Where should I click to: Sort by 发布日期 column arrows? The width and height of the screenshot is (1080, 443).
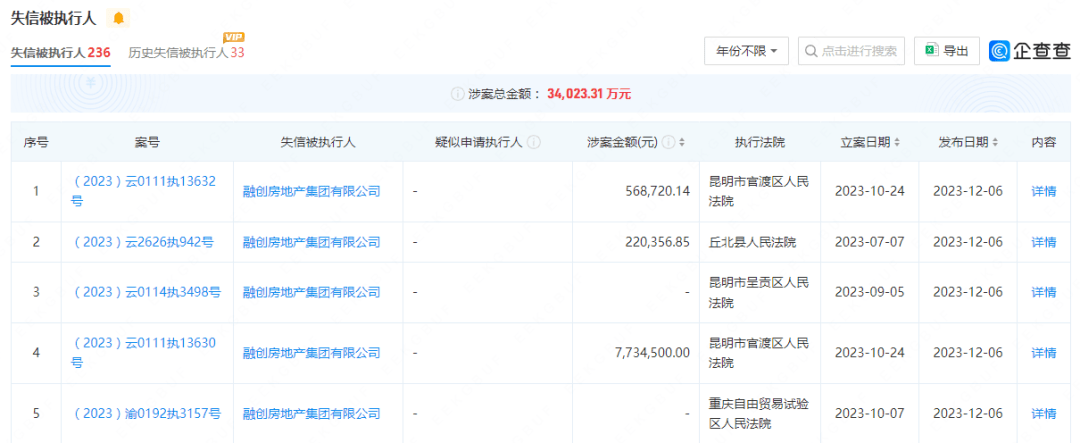tap(995, 143)
